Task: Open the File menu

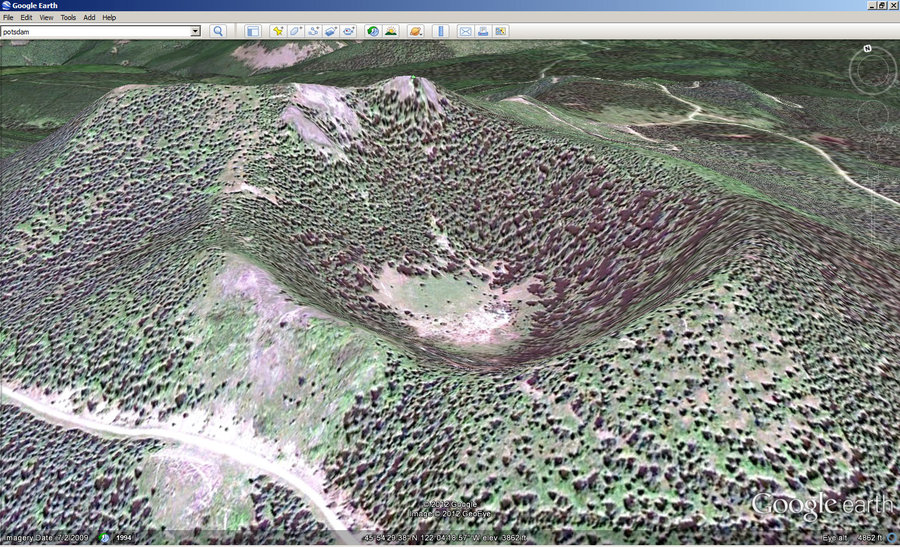Action: click(x=8, y=17)
